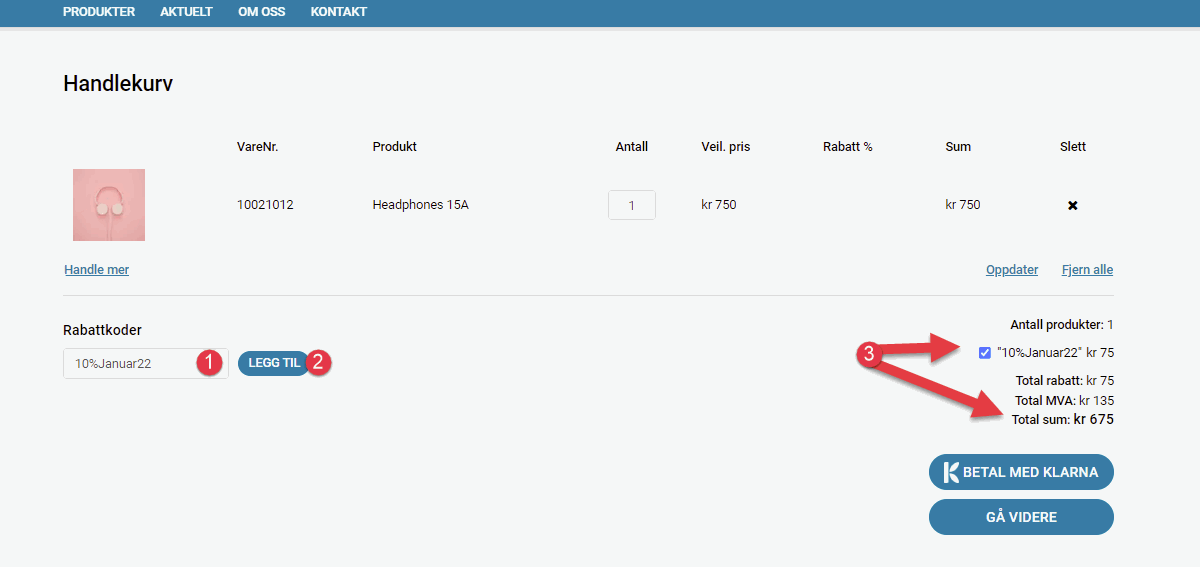1200x567 pixels.
Task: Go to AKTUELT in navigation bar
Action: point(186,12)
